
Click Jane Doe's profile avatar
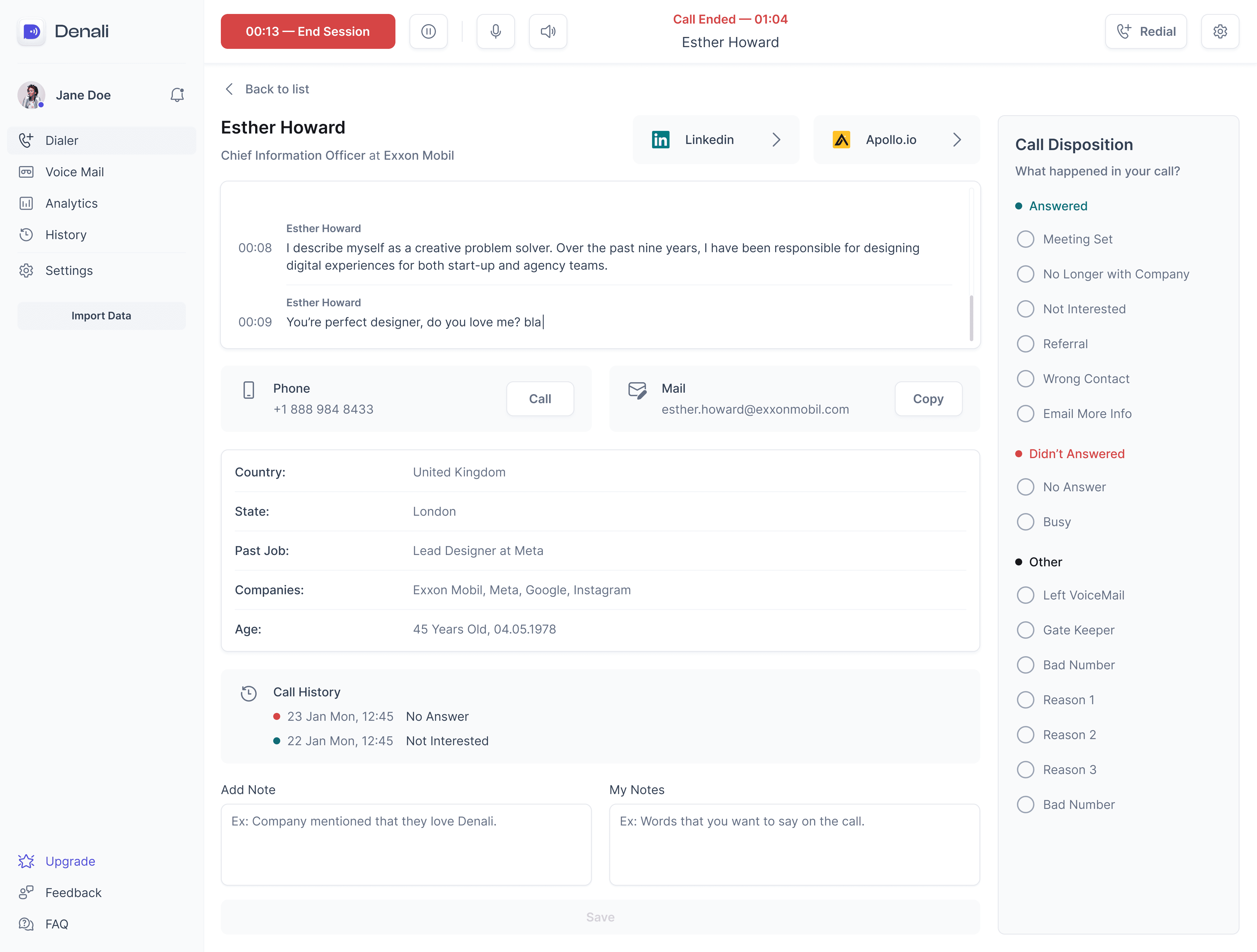(31, 95)
